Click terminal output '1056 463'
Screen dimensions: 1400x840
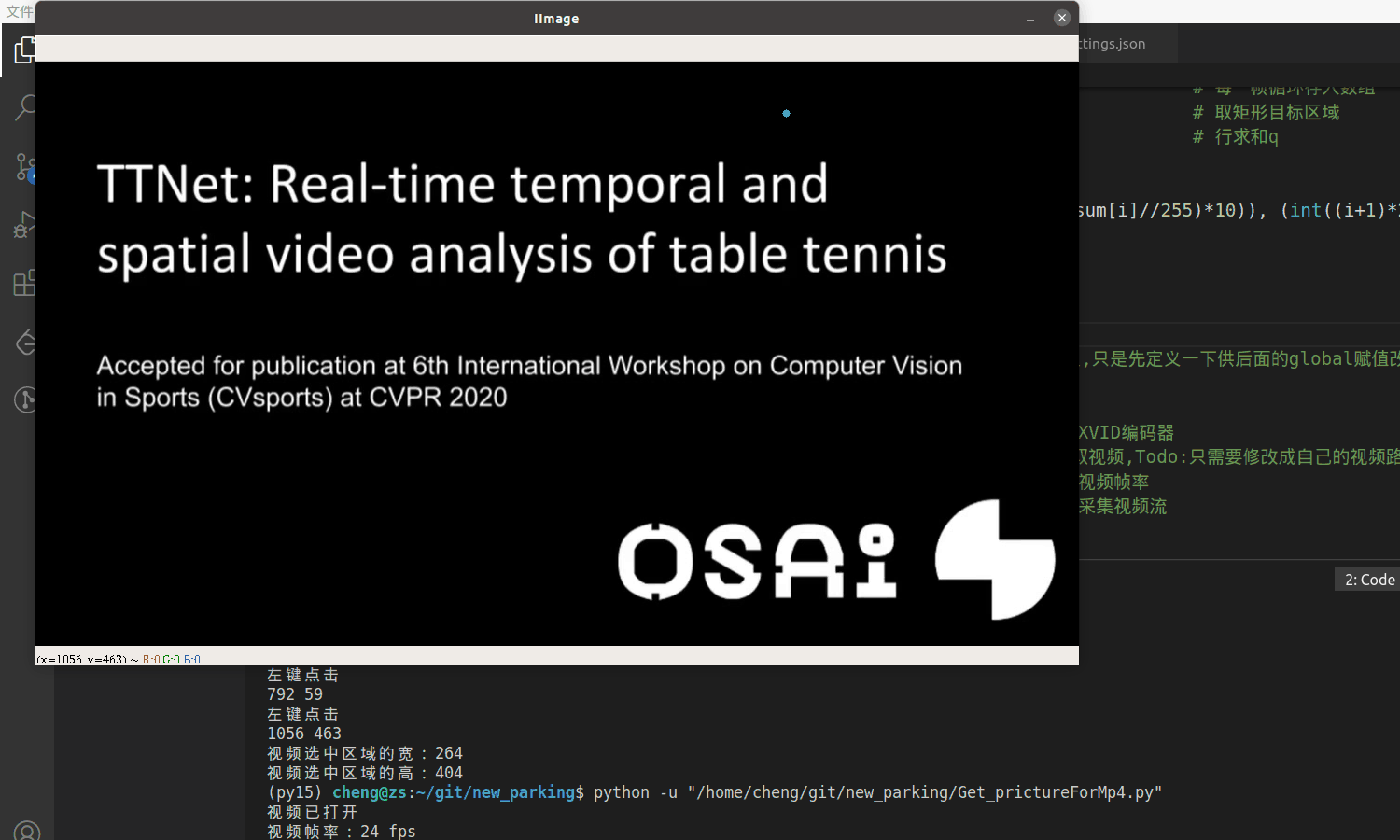click(304, 734)
